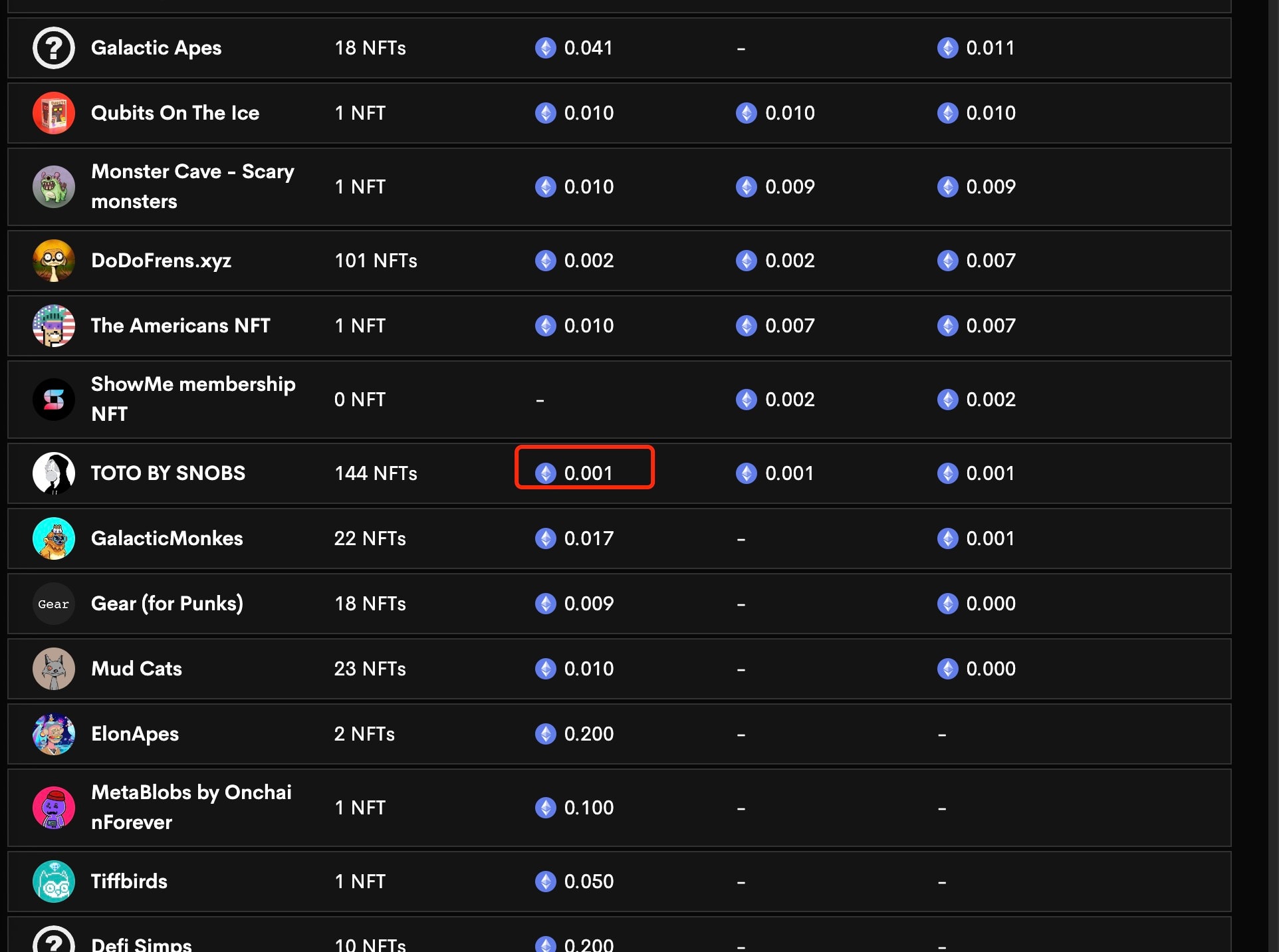Click the highlighted 0.001 TOTO floor price
Viewport: 1279px width, 952px height.
pyautogui.click(x=585, y=473)
